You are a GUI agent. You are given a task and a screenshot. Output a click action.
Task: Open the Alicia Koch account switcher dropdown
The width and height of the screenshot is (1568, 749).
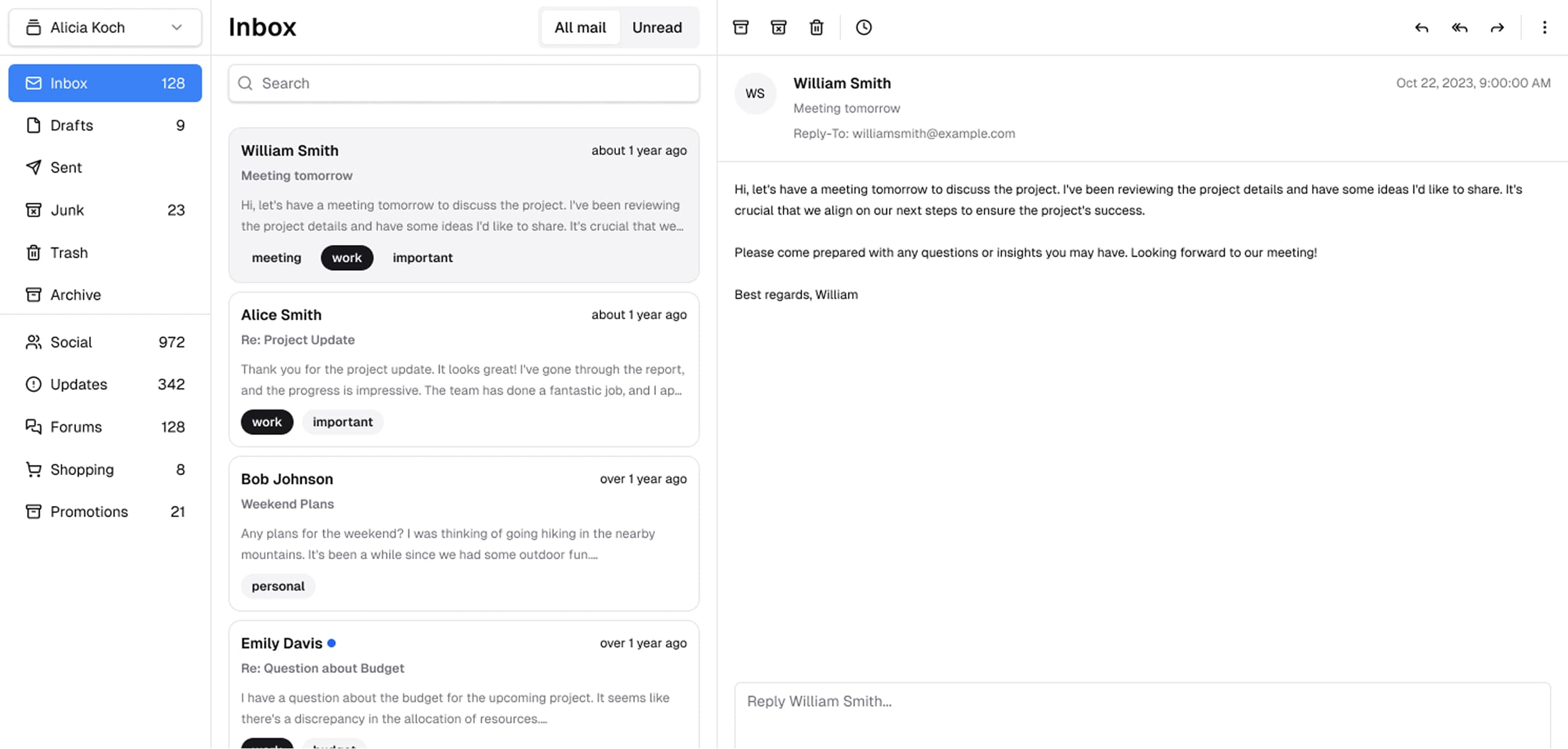105,27
